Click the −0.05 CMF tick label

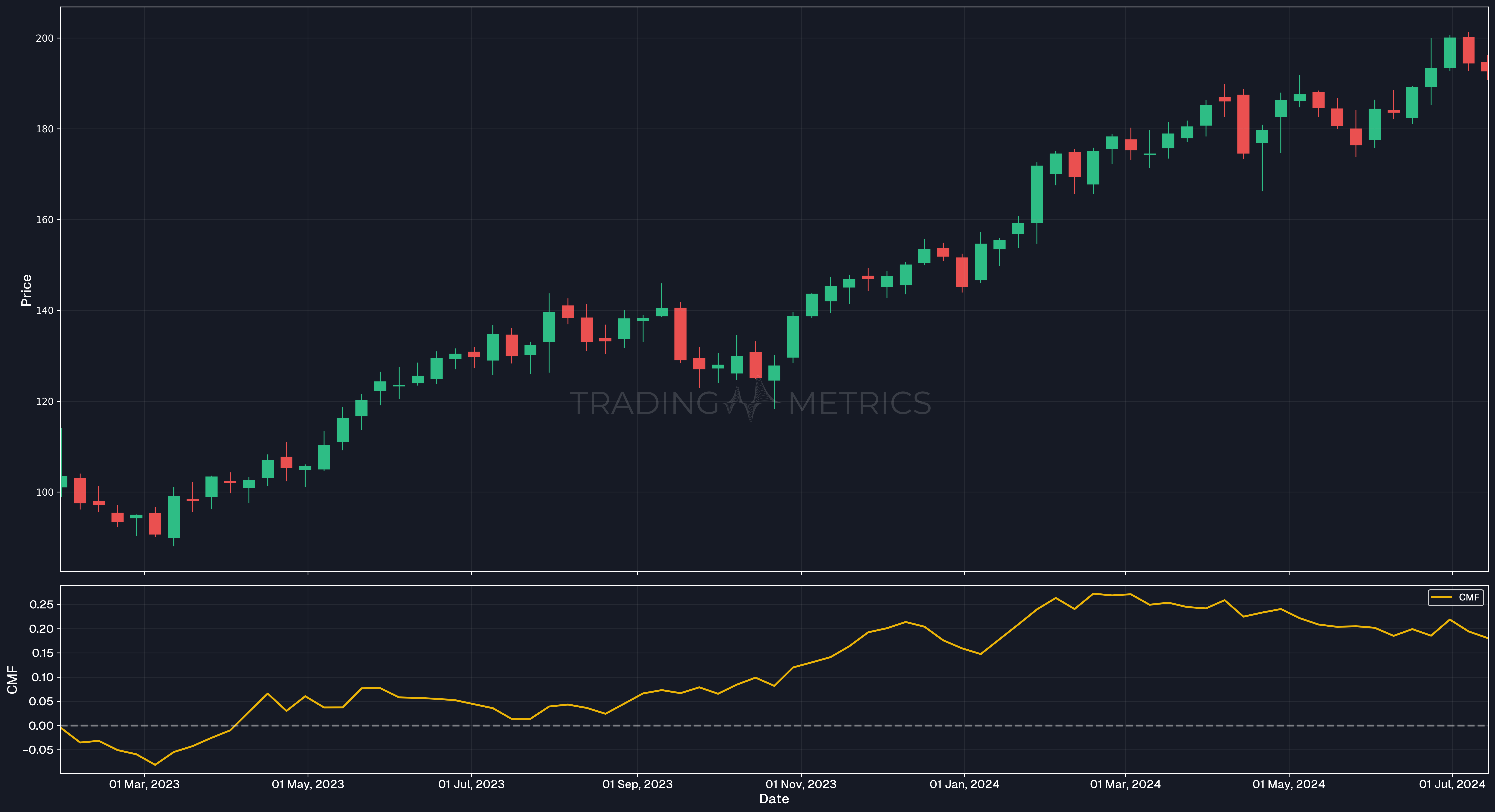click(38, 750)
